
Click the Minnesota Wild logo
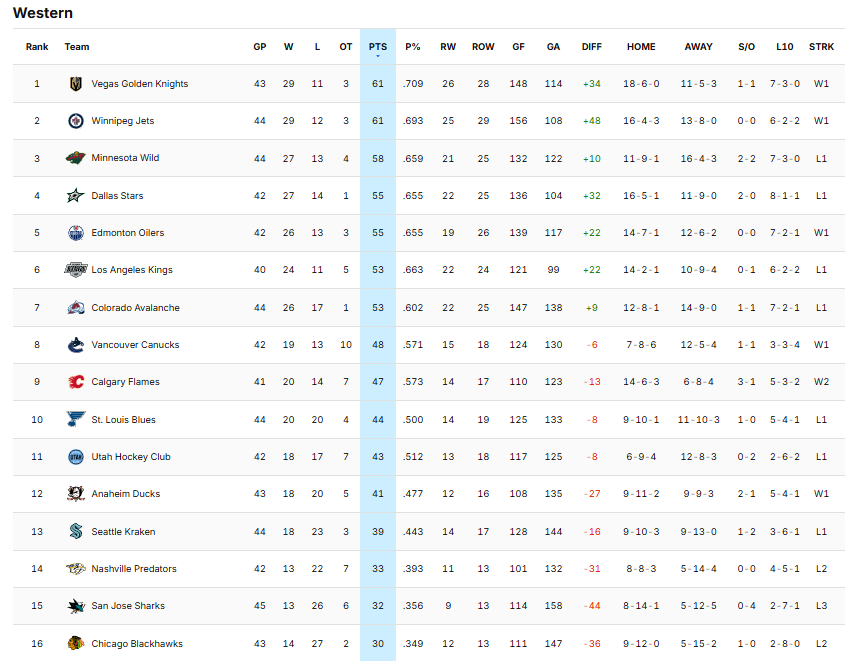pyautogui.click(x=76, y=158)
